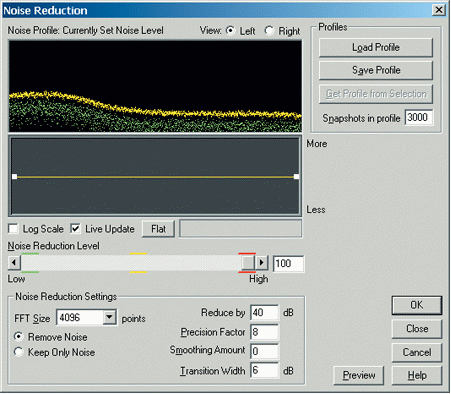Image resolution: width=451 pixels, height=394 pixels.
Task: Click the left endpoint handle of reduction graph
Action: (x=15, y=176)
